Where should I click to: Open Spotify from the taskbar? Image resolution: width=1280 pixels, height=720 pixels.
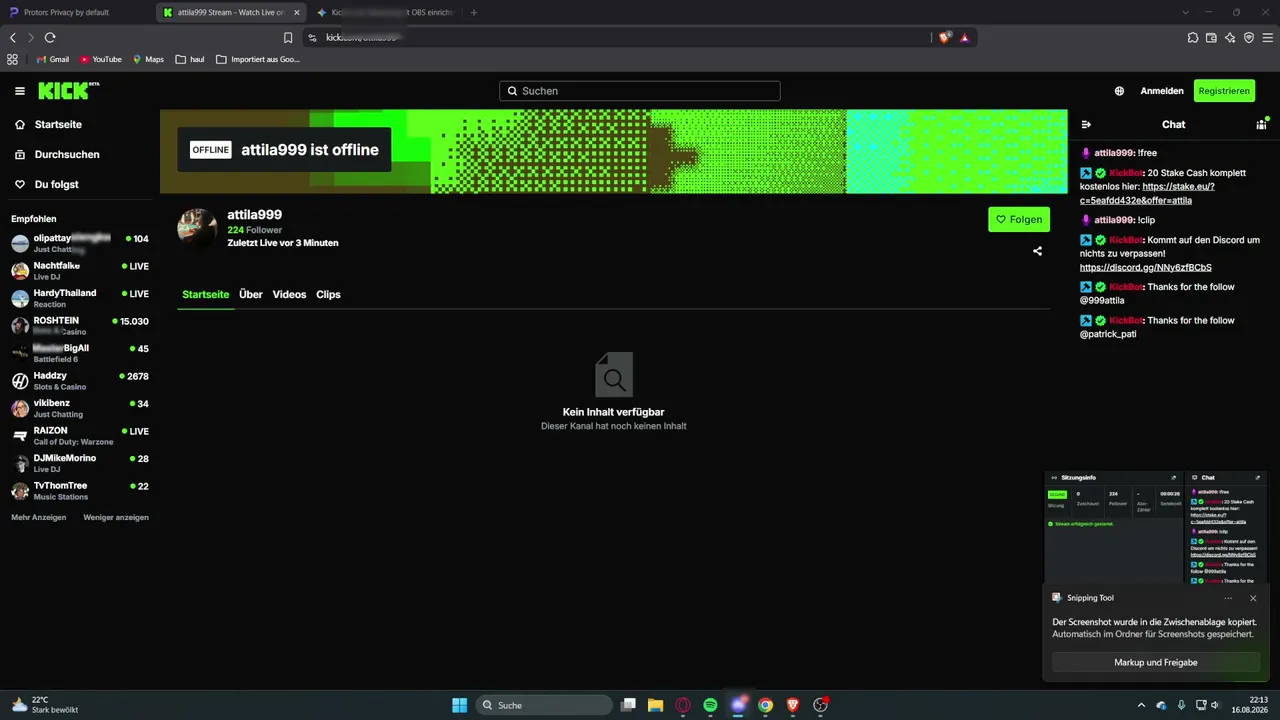coord(710,705)
